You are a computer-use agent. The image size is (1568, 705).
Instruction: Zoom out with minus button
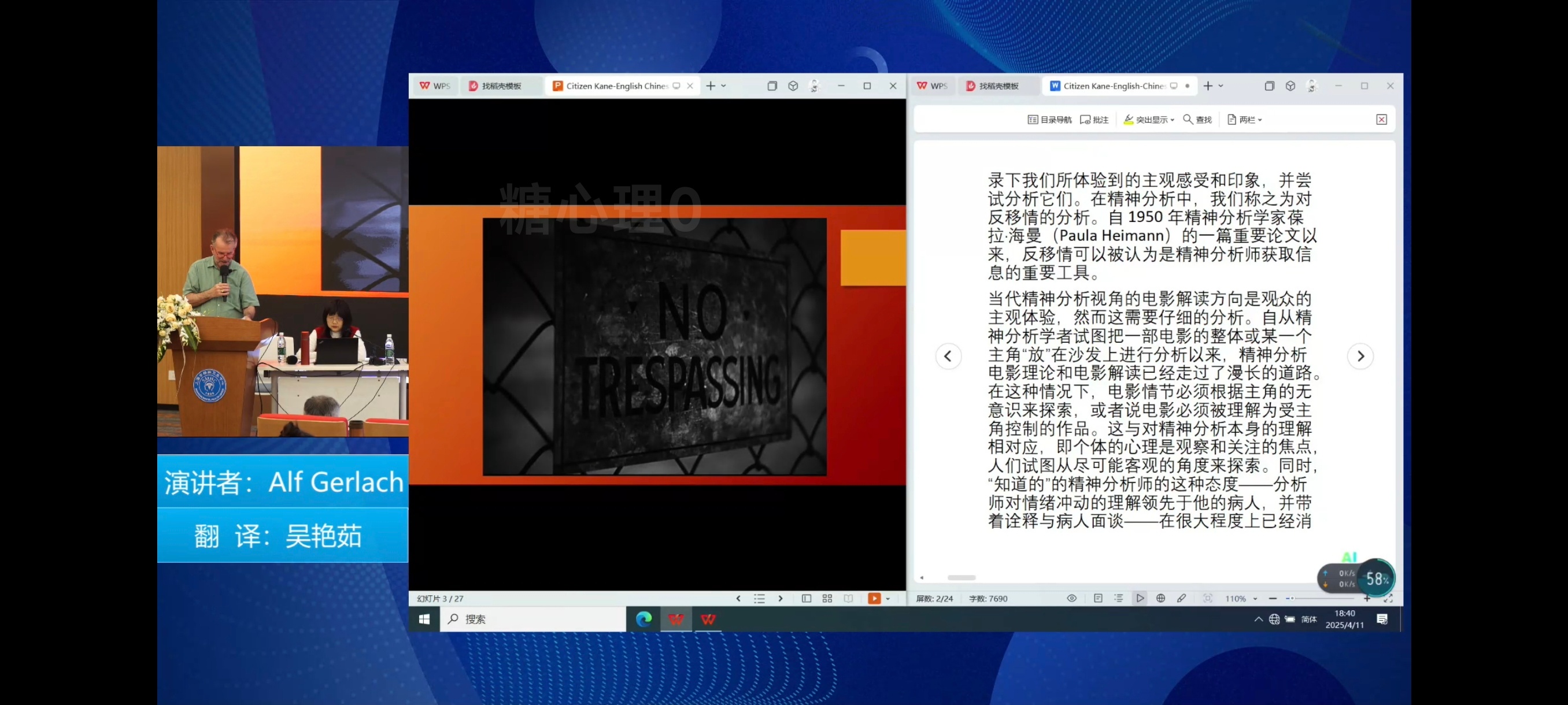pos(1272,599)
